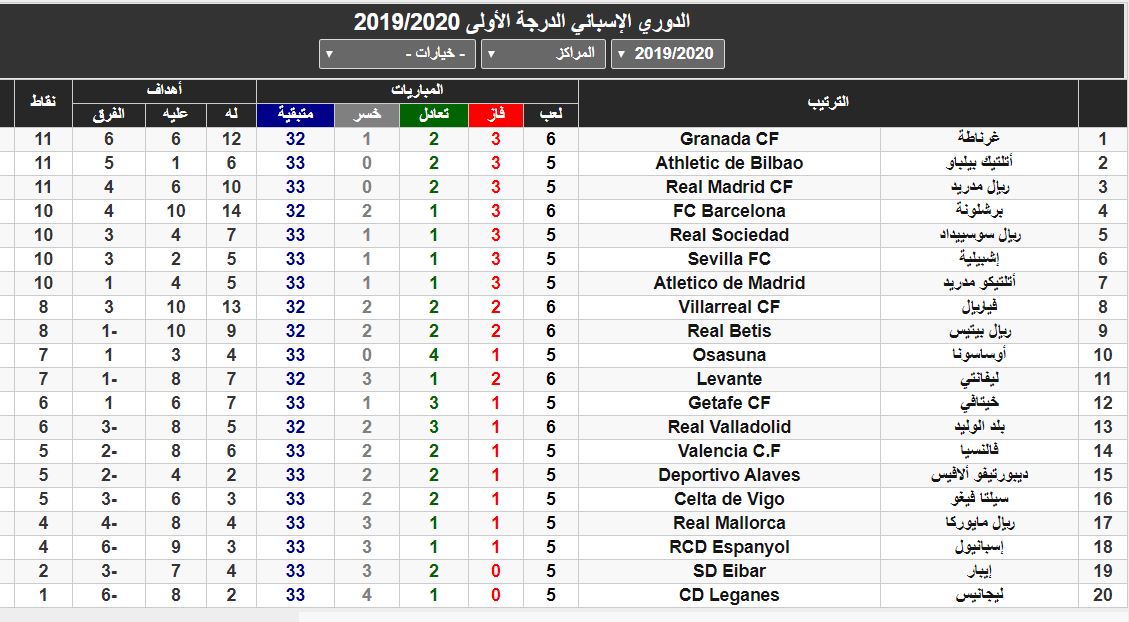This screenshot has height=622, width=1129.
Task: Open the خيارات options dropdown
Action: [398, 54]
